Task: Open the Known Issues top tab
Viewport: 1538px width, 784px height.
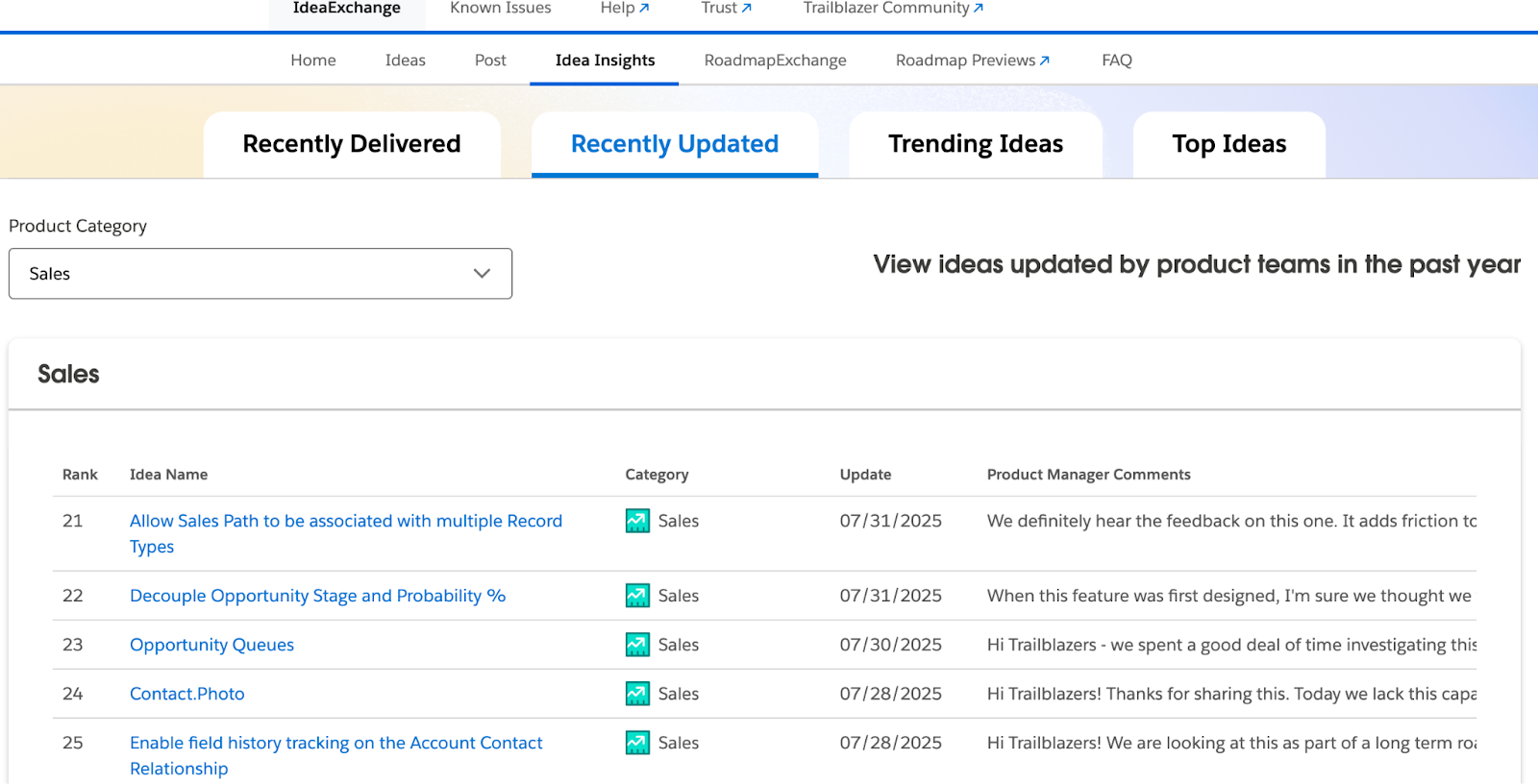Action: coord(501,9)
